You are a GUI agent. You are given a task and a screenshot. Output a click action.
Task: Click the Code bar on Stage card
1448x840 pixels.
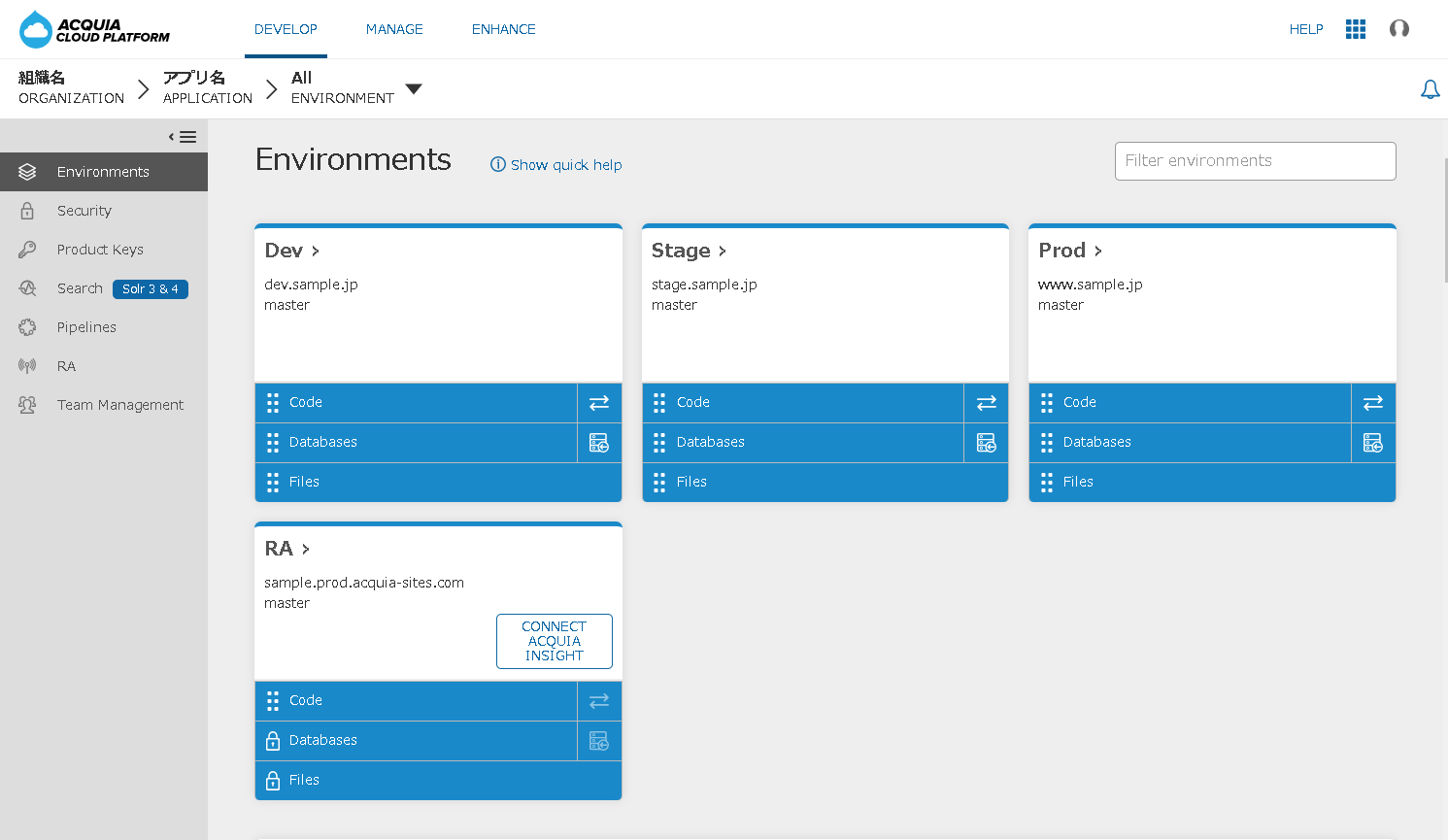pos(803,402)
